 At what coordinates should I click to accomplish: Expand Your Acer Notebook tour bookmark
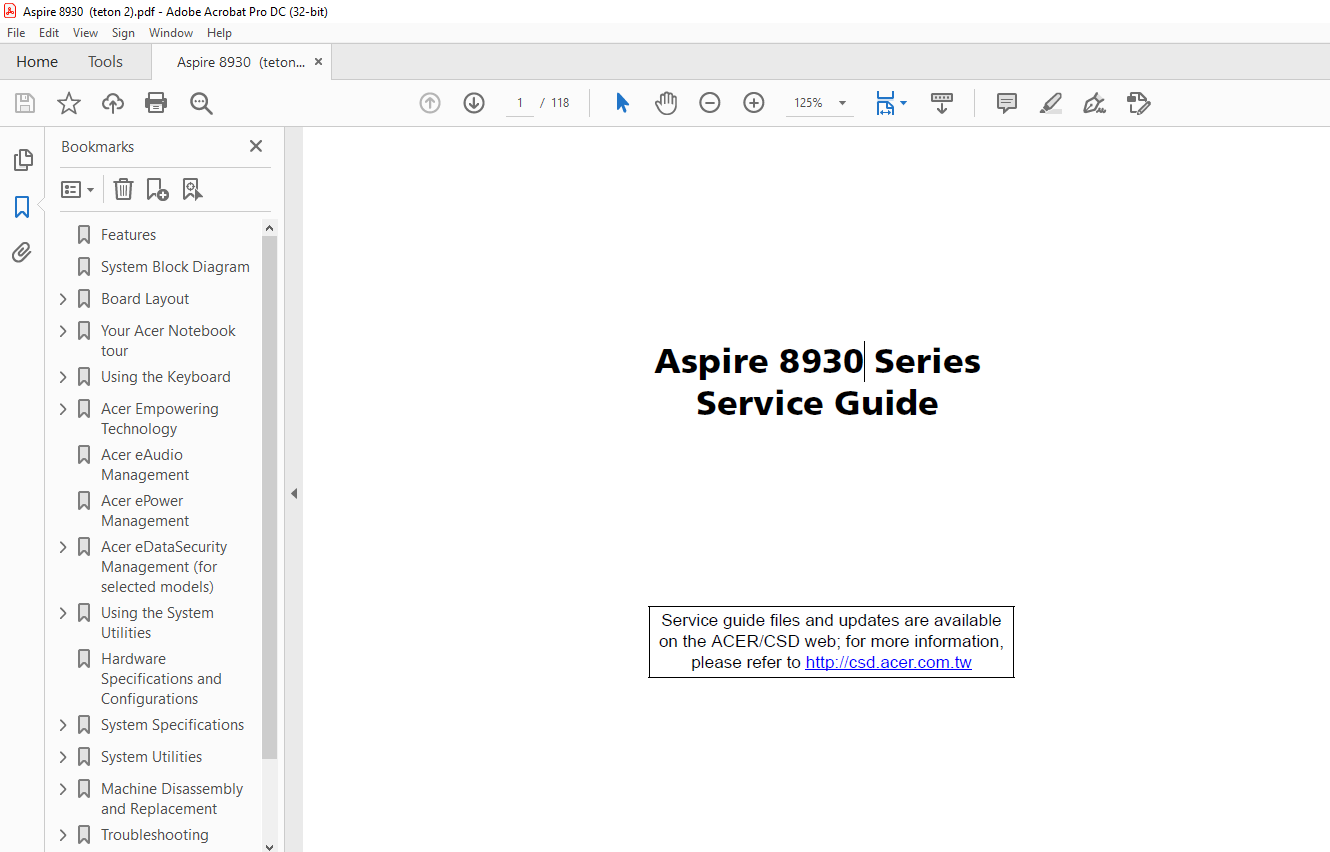pyautogui.click(x=63, y=331)
